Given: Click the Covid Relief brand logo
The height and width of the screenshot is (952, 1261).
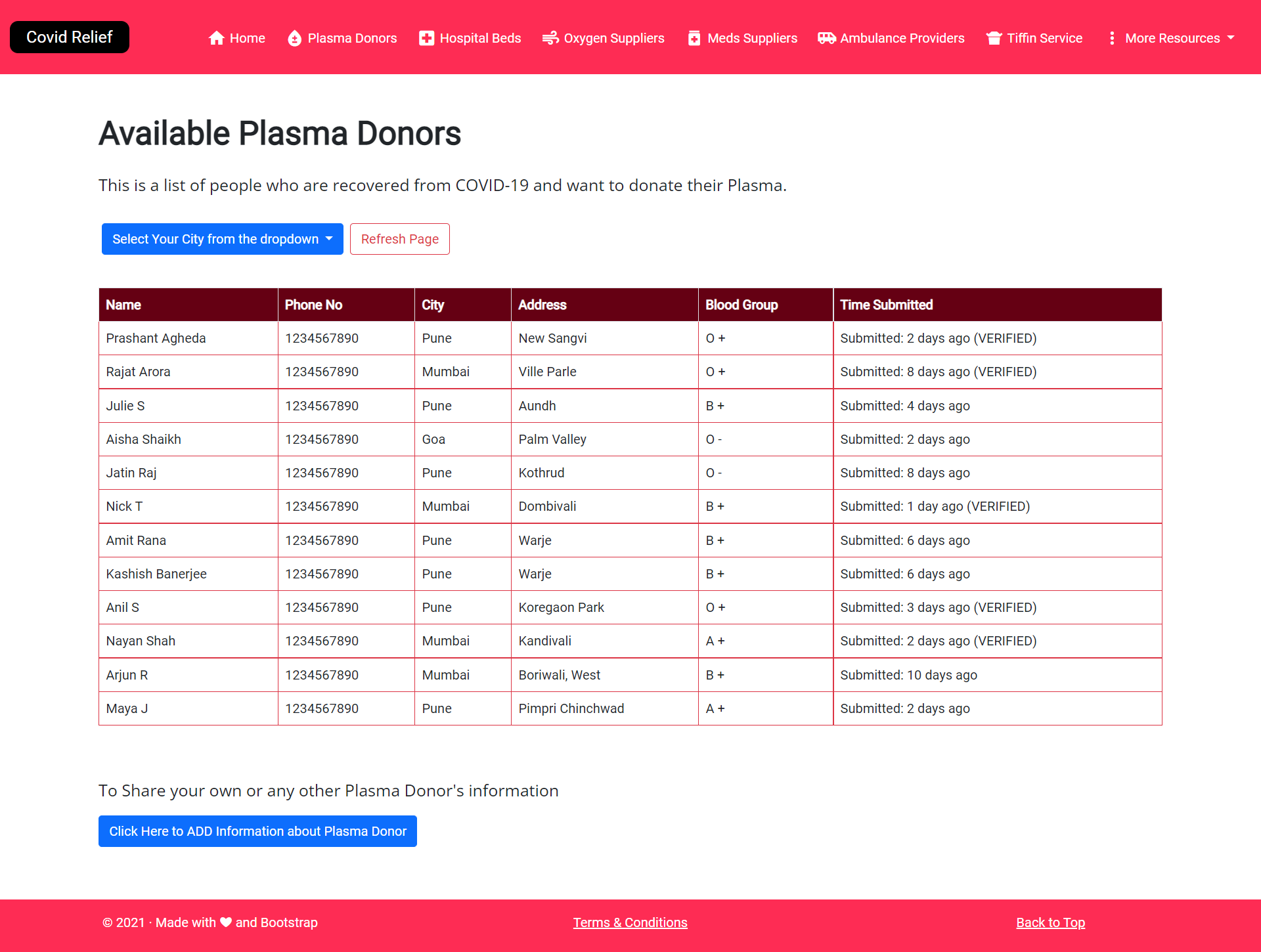Looking at the screenshot, I should (x=70, y=37).
